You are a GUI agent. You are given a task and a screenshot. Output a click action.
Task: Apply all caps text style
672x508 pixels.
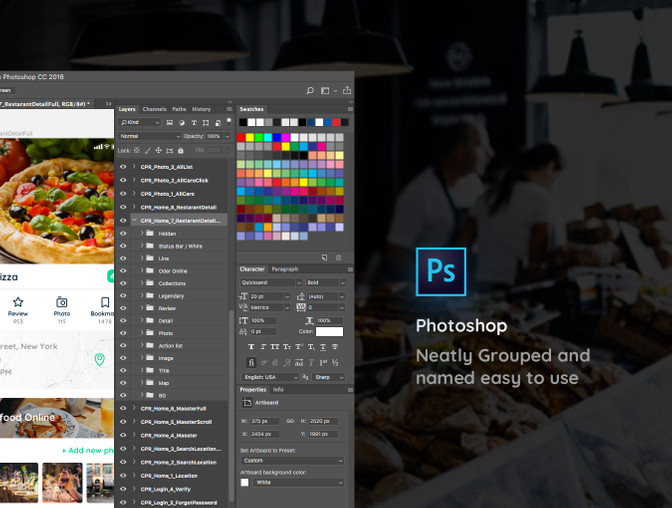275,347
